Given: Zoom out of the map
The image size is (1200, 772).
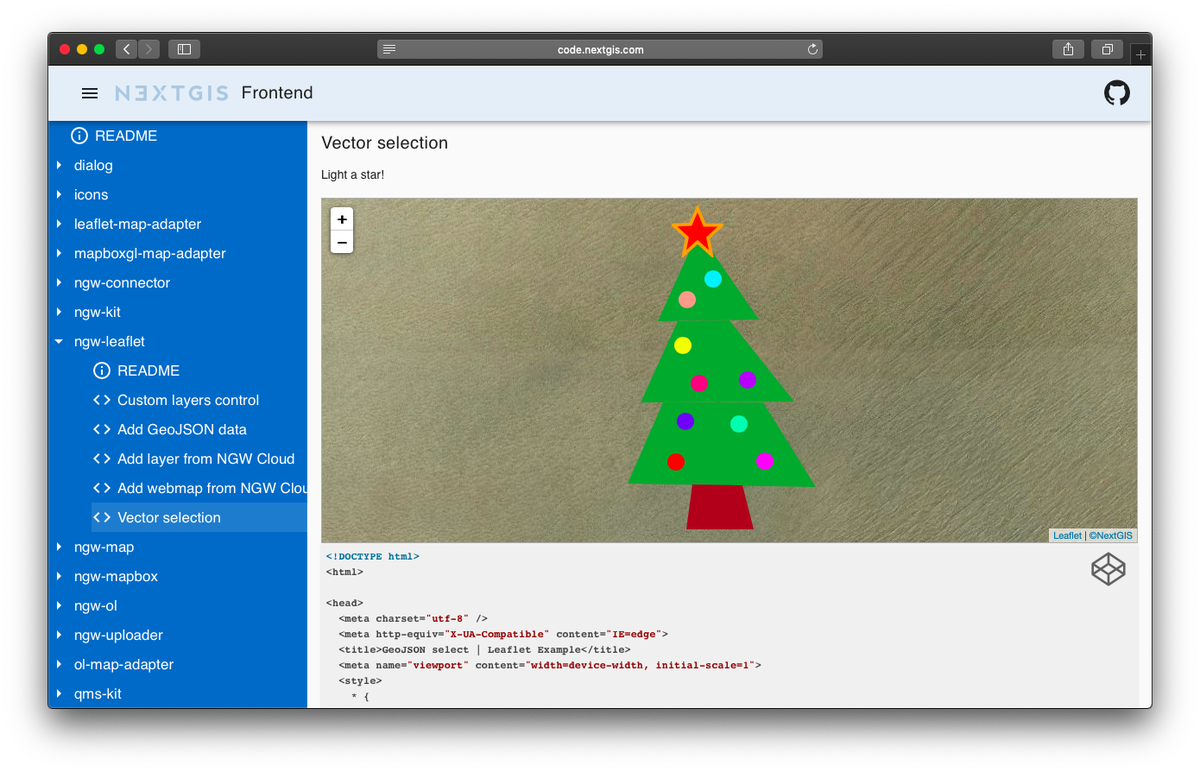Looking at the screenshot, I should coord(342,242).
